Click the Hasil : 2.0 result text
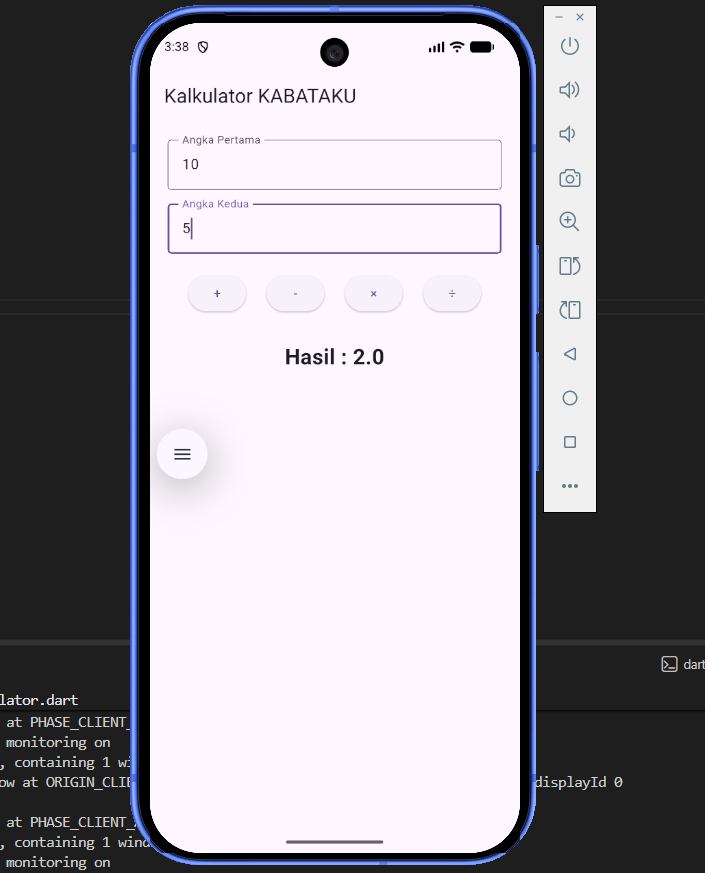The image size is (705, 873). coord(334,357)
